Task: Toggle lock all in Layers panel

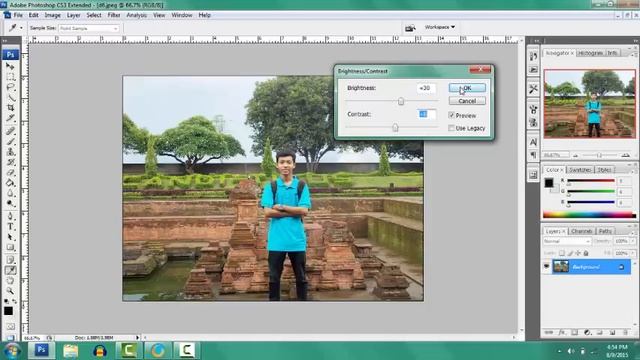Action: tap(586, 253)
